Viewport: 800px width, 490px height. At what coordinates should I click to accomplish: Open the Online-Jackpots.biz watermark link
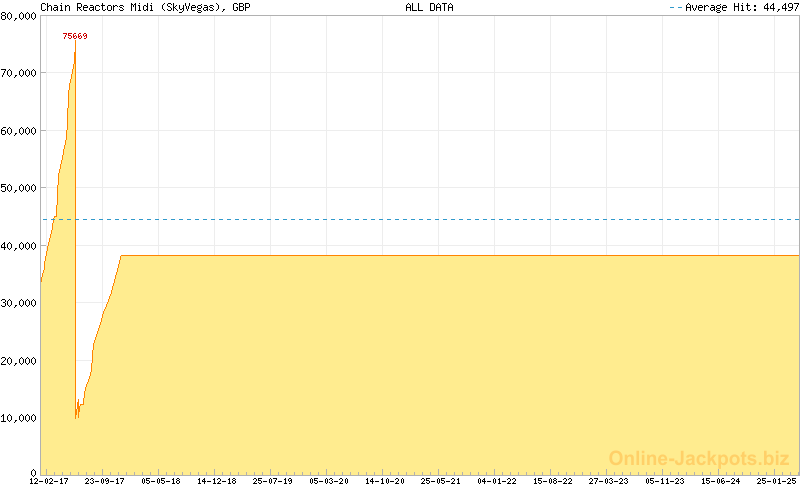coord(699,458)
